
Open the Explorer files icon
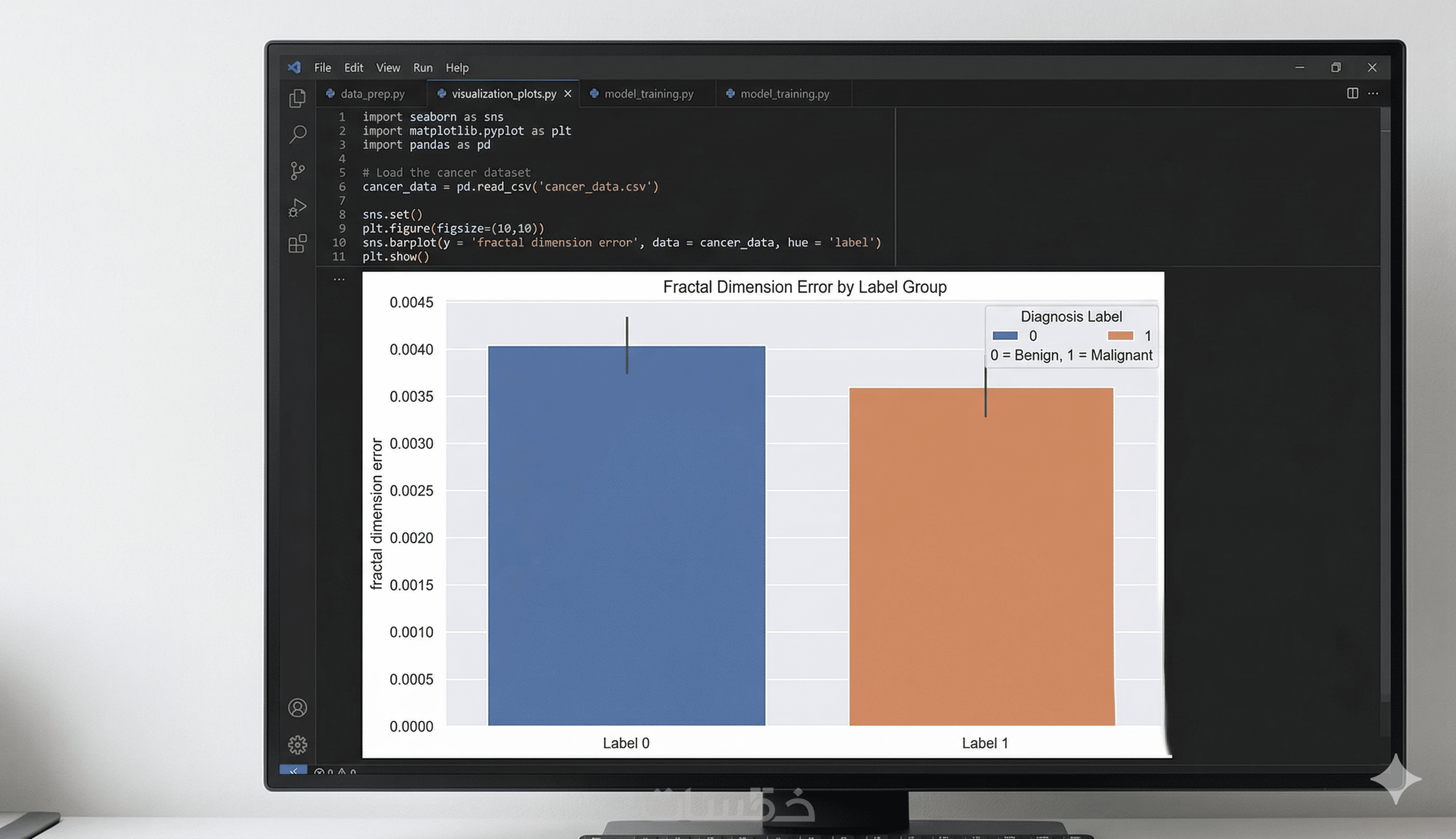coord(298,98)
